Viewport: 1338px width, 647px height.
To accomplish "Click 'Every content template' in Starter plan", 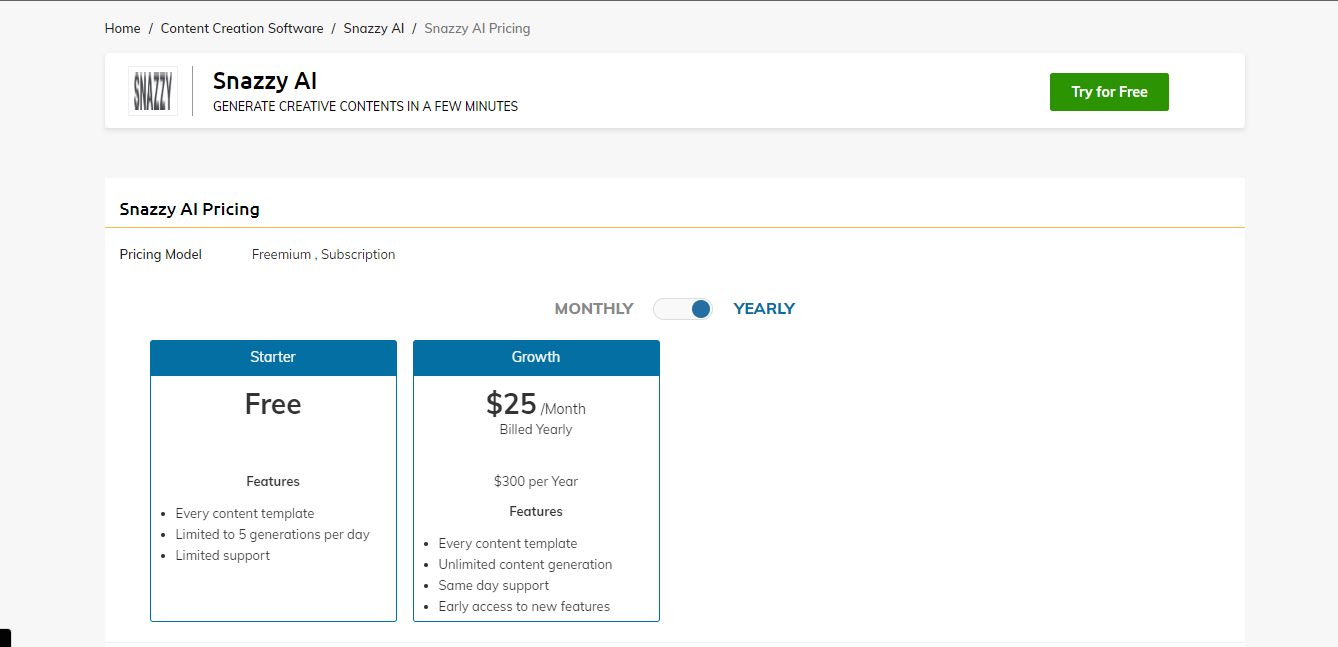I will click(245, 514).
